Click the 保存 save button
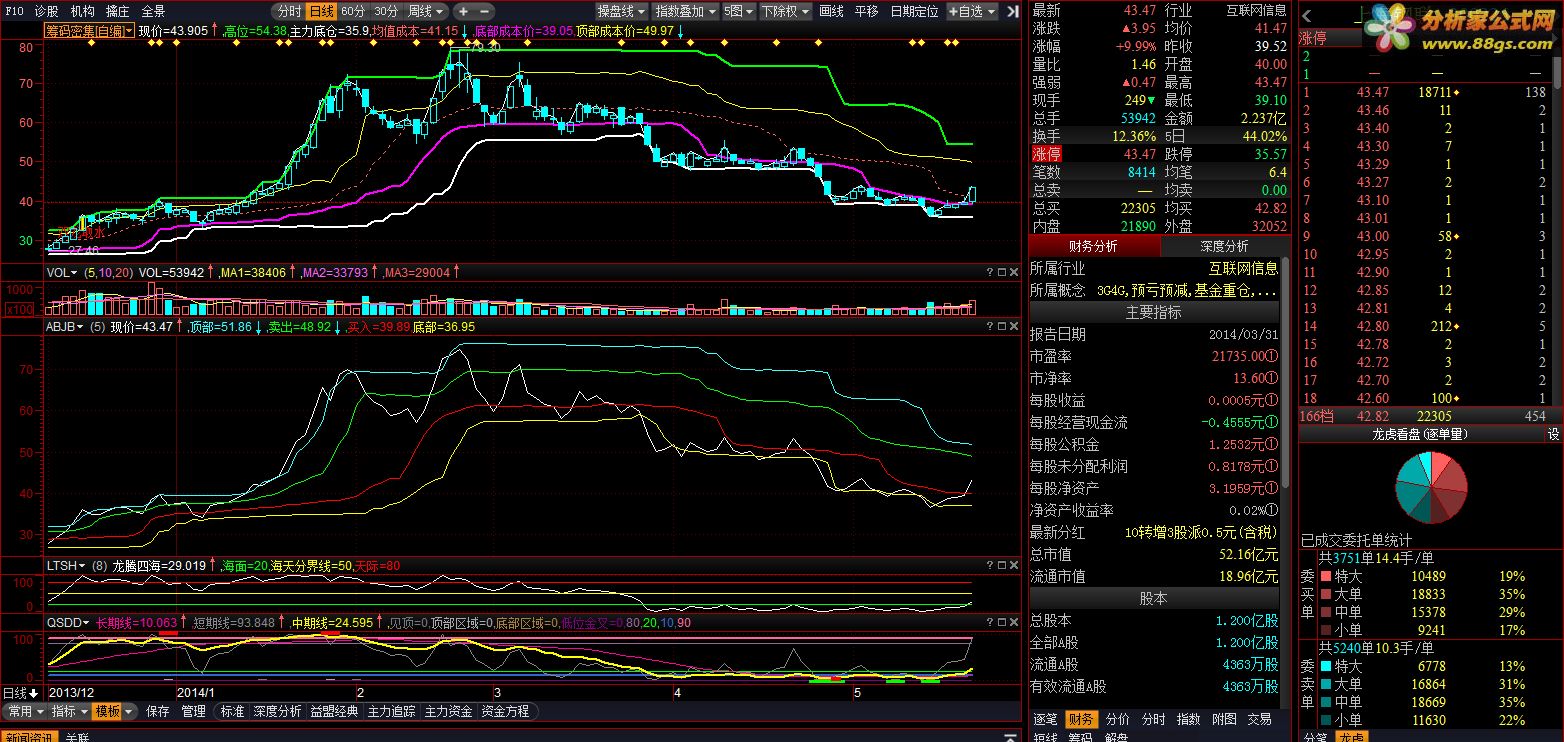The height and width of the screenshot is (742, 1564). click(158, 712)
